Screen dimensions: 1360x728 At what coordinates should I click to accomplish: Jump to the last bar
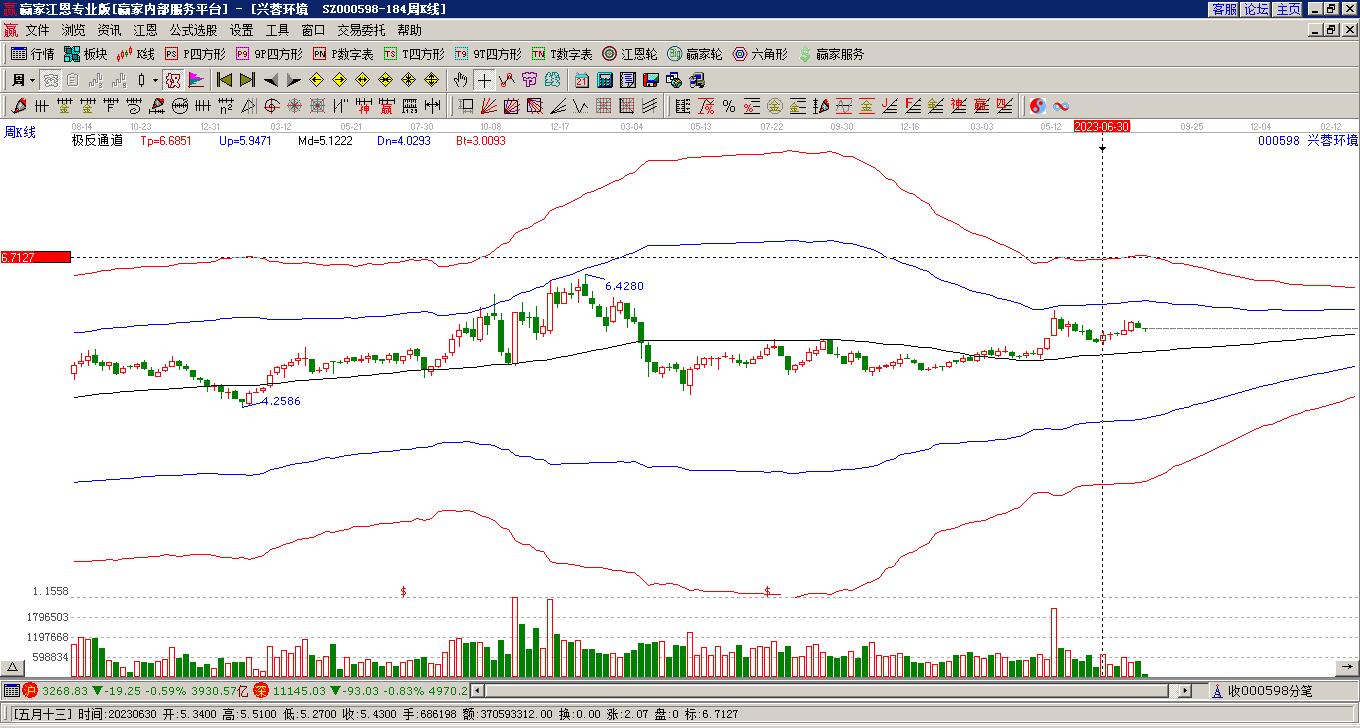pyautogui.click(x=247, y=80)
